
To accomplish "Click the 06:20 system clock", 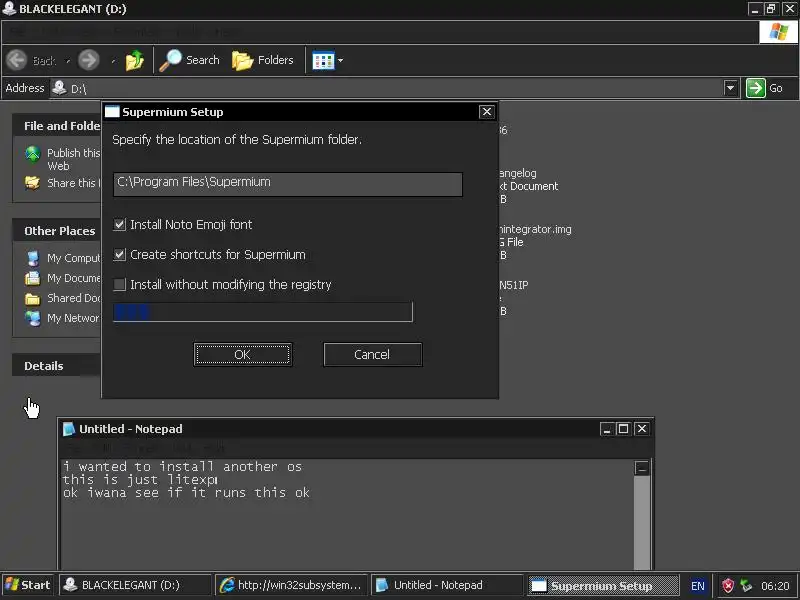I will 775,586.
